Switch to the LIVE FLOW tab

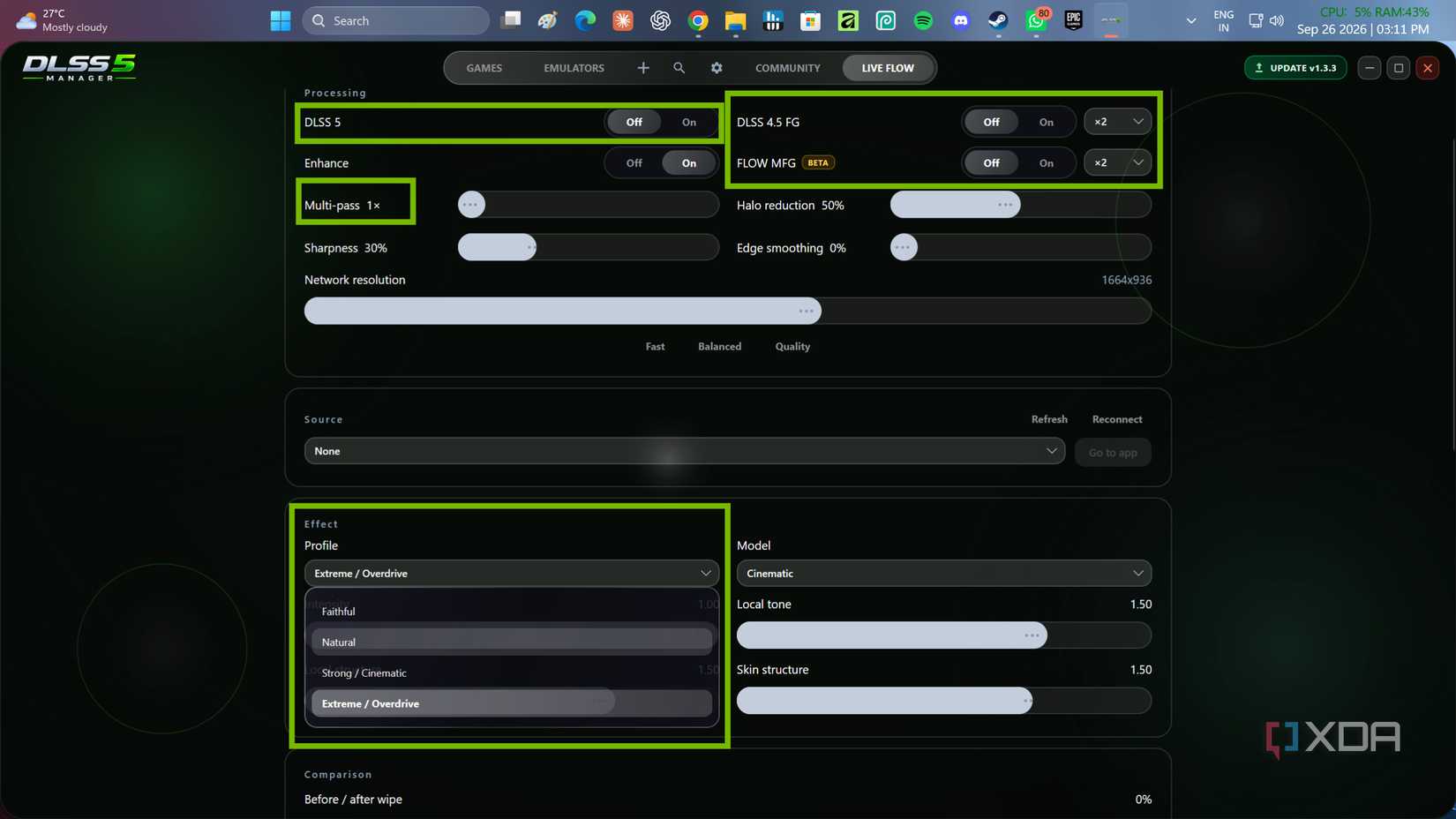[x=888, y=68]
